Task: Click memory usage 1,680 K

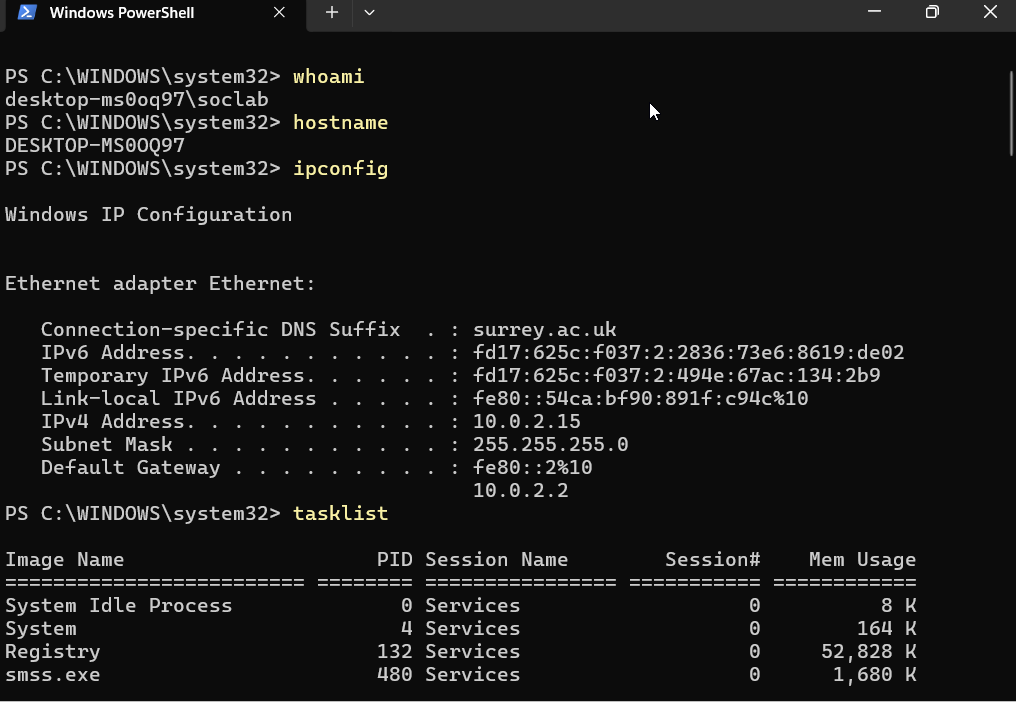Action: click(875, 675)
